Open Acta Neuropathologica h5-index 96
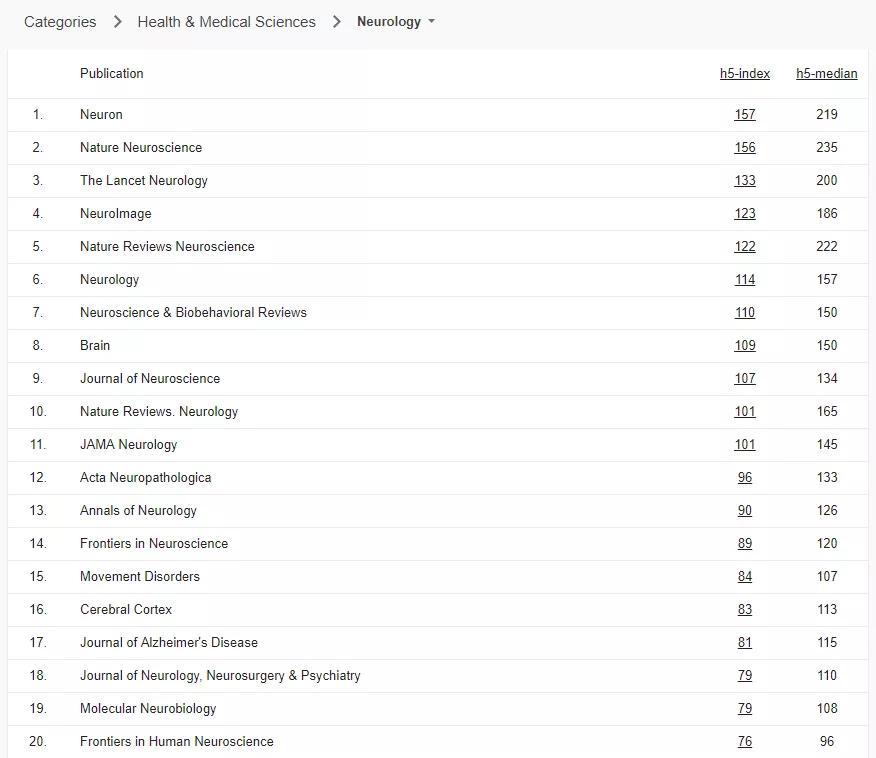 (x=745, y=477)
